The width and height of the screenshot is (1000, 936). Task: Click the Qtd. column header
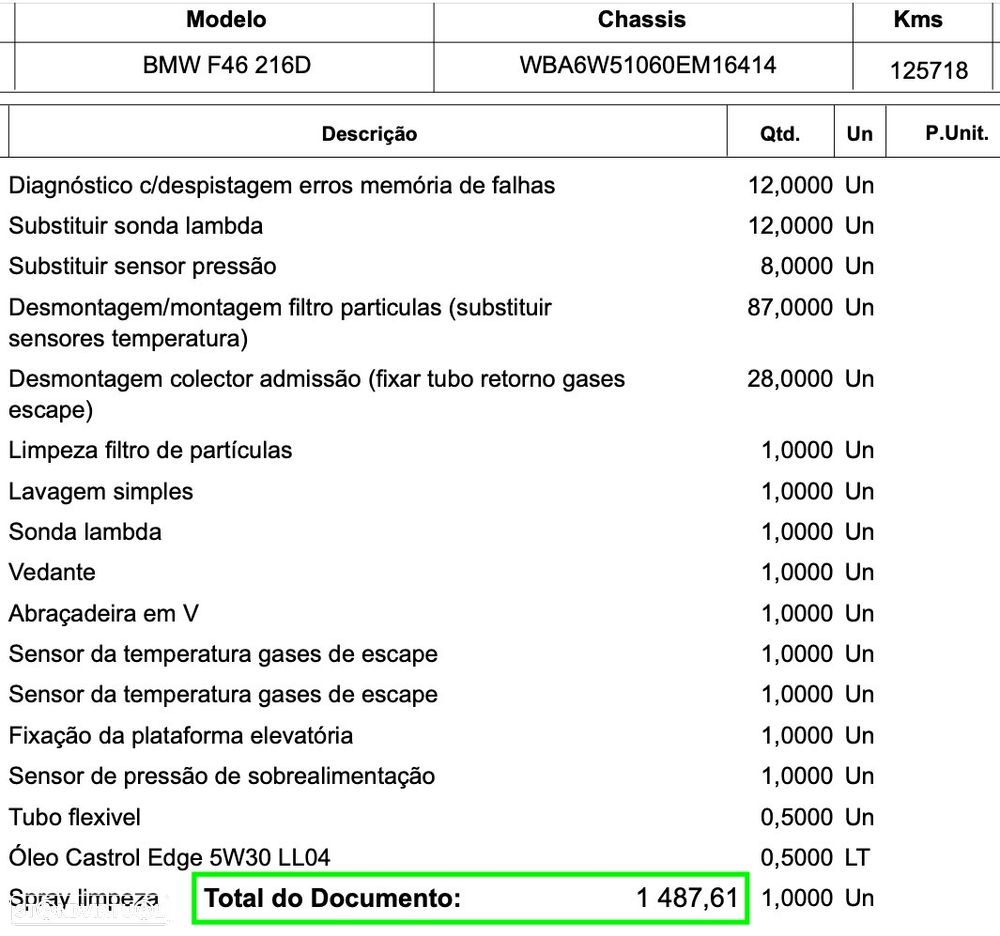pos(779,134)
